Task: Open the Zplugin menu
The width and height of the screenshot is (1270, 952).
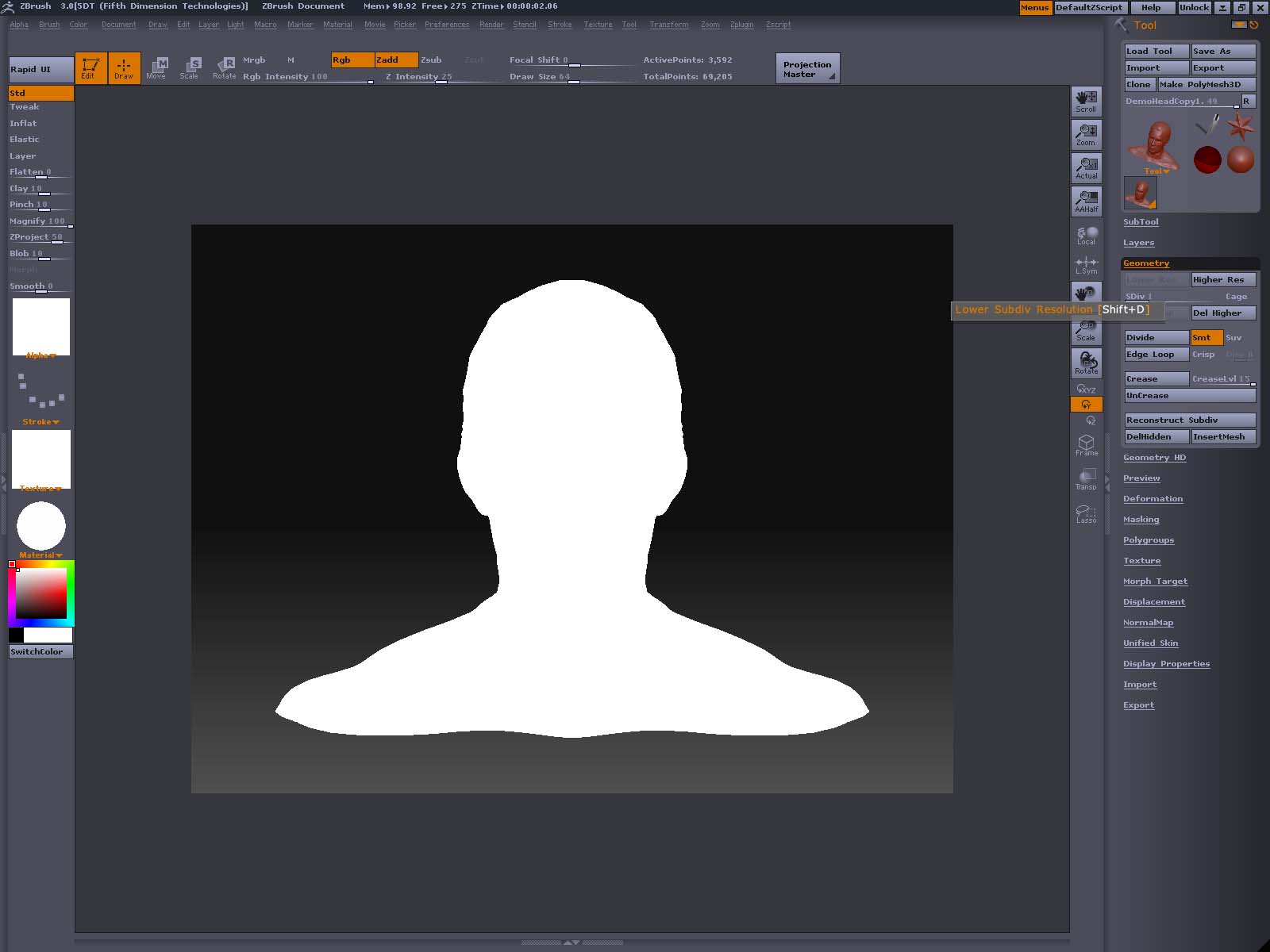Action: [x=741, y=25]
